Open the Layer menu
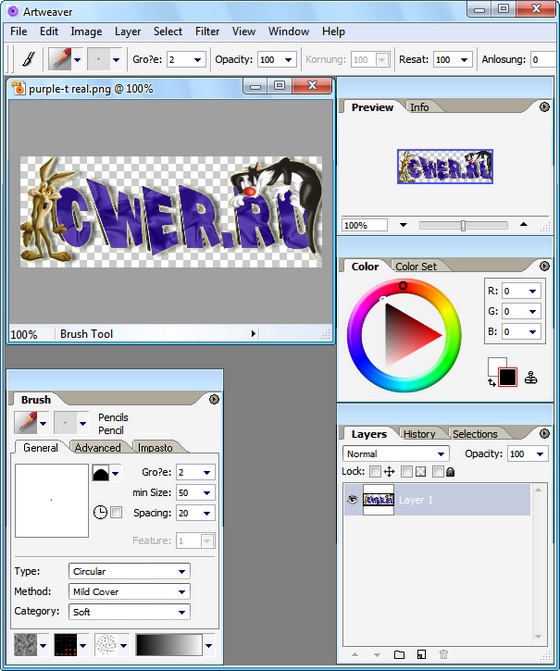Image resolution: width=560 pixels, height=671 pixels. pyautogui.click(x=127, y=31)
